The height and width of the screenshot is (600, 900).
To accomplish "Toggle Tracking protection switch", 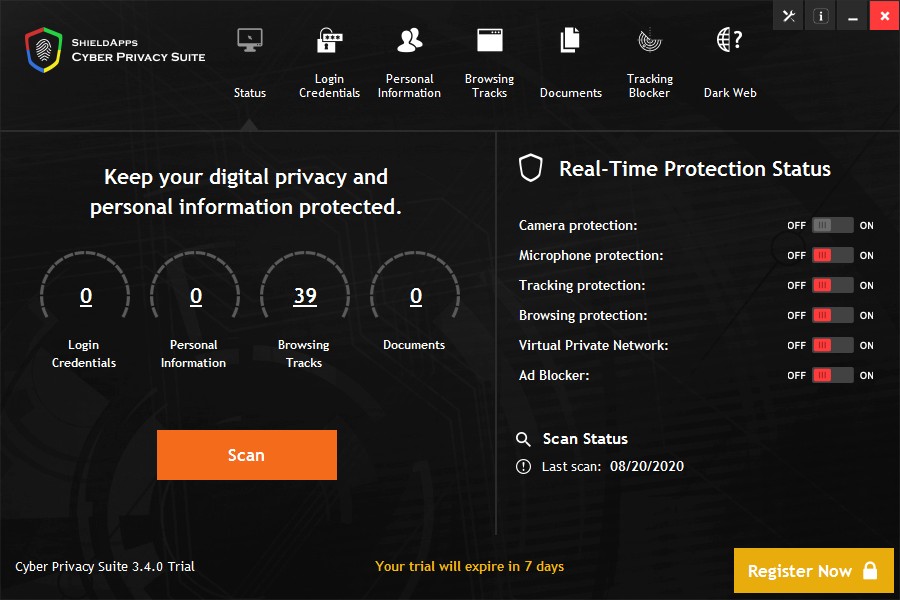I will coord(832,286).
